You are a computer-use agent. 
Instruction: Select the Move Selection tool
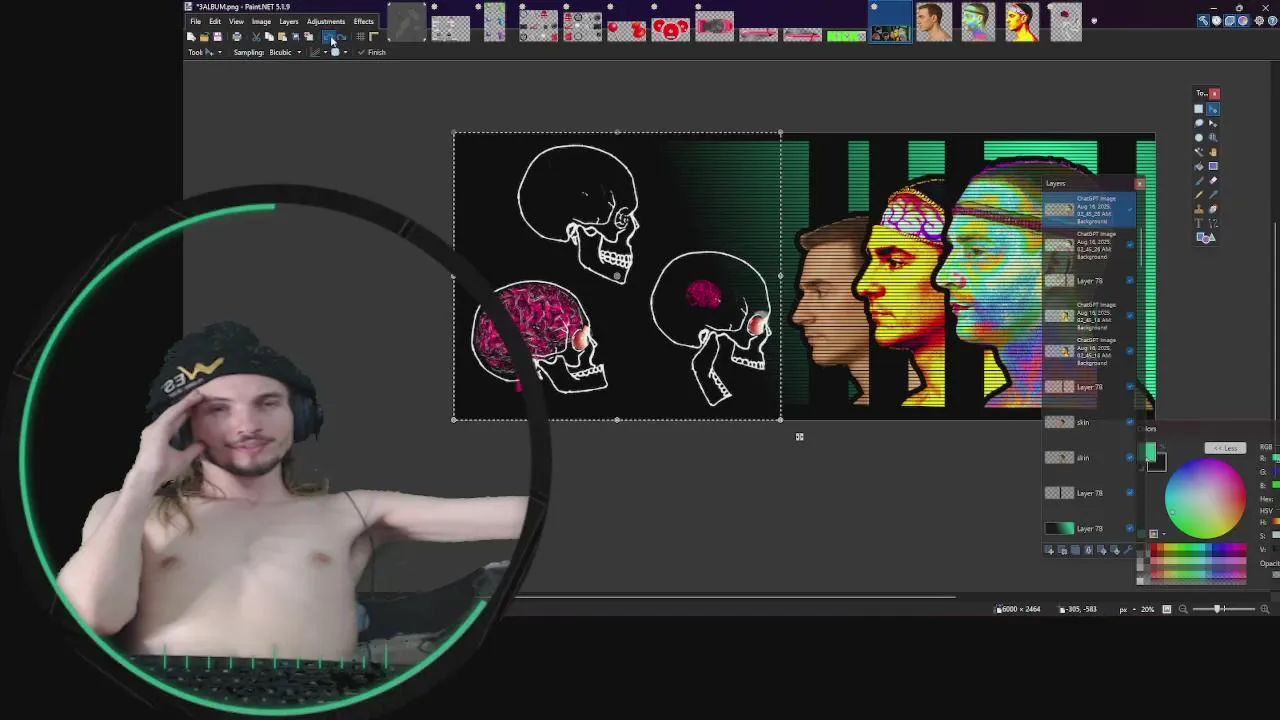pyautogui.click(x=1213, y=123)
